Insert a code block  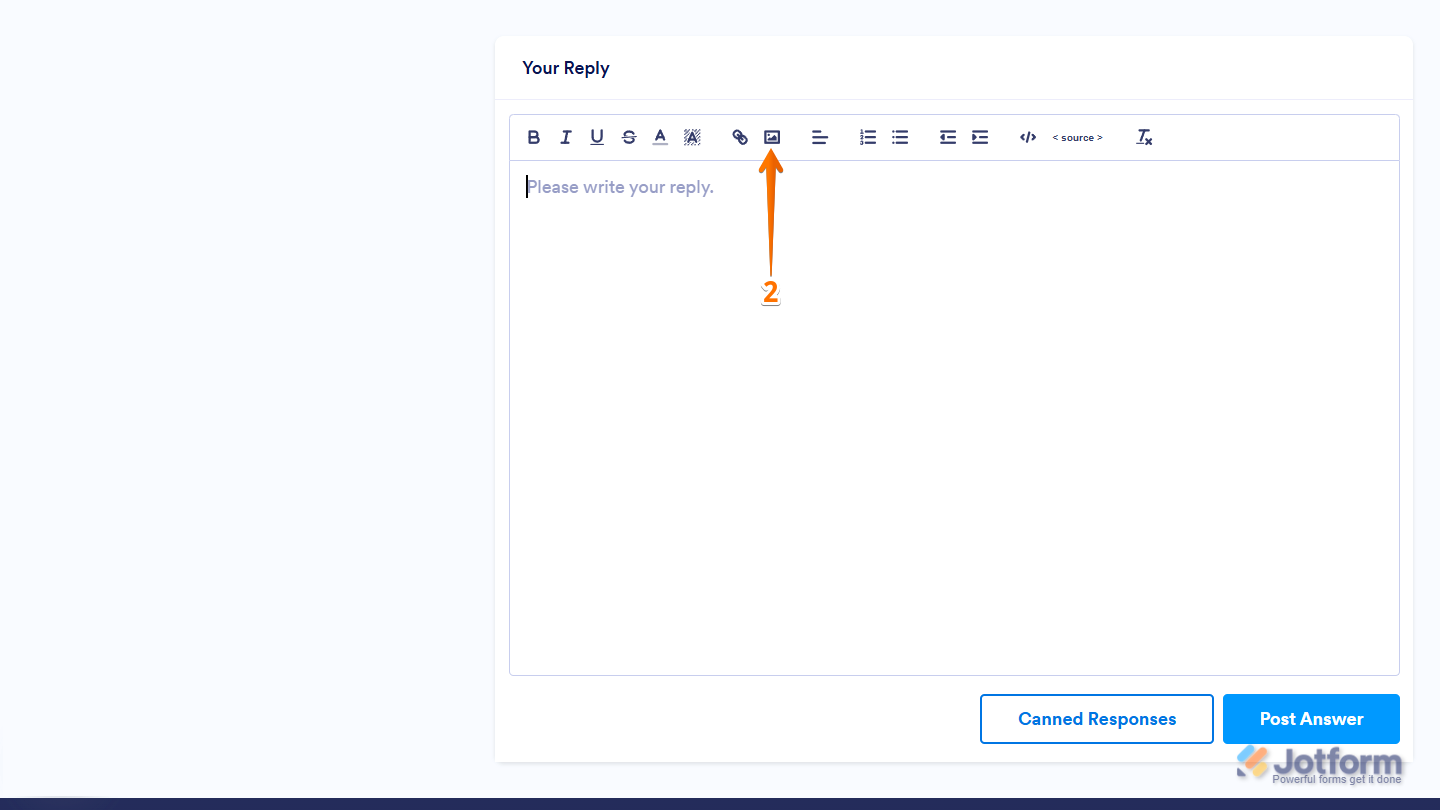(x=1027, y=137)
